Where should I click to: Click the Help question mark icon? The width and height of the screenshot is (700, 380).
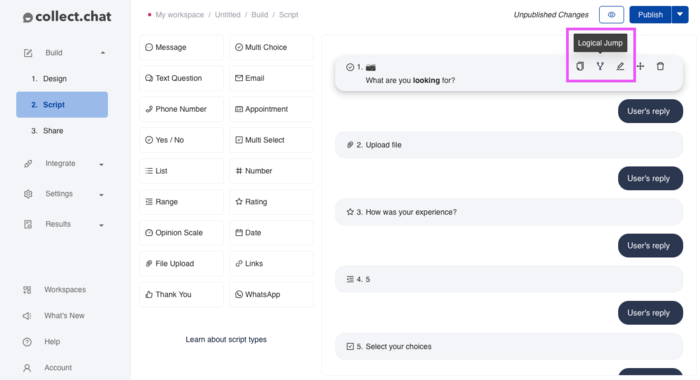coord(27,342)
